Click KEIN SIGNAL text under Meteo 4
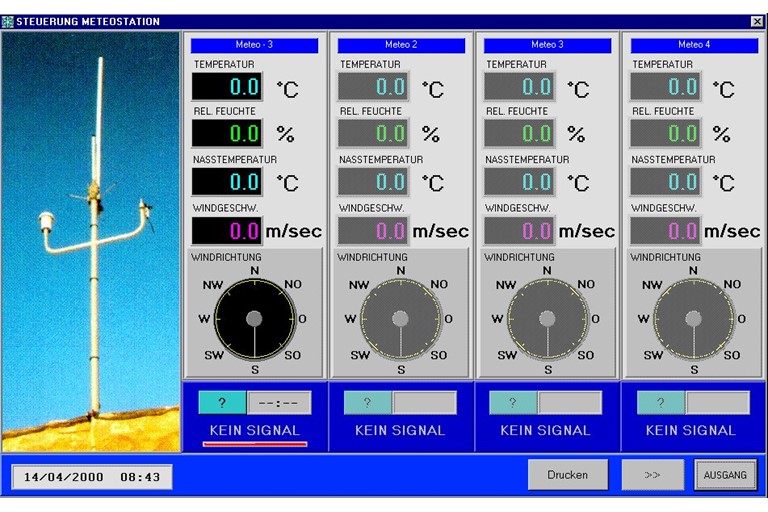 pyautogui.click(x=691, y=430)
